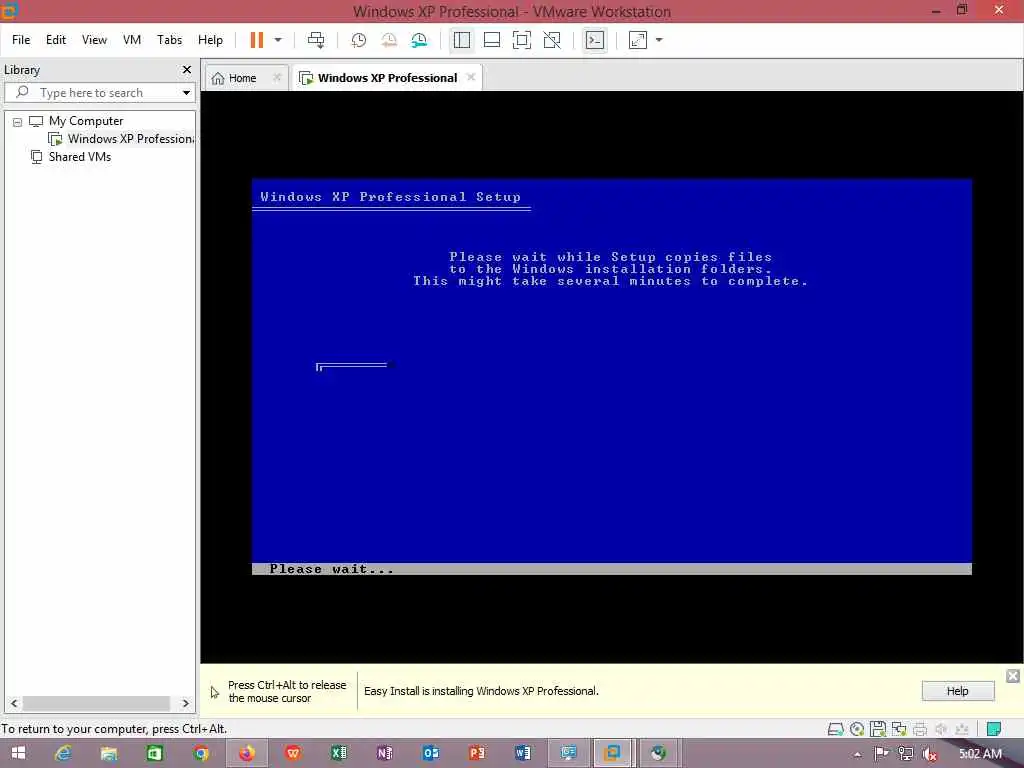1024x768 pixels.
Task: Open Word from the taskbar
Action: click(x=522, y=753)
